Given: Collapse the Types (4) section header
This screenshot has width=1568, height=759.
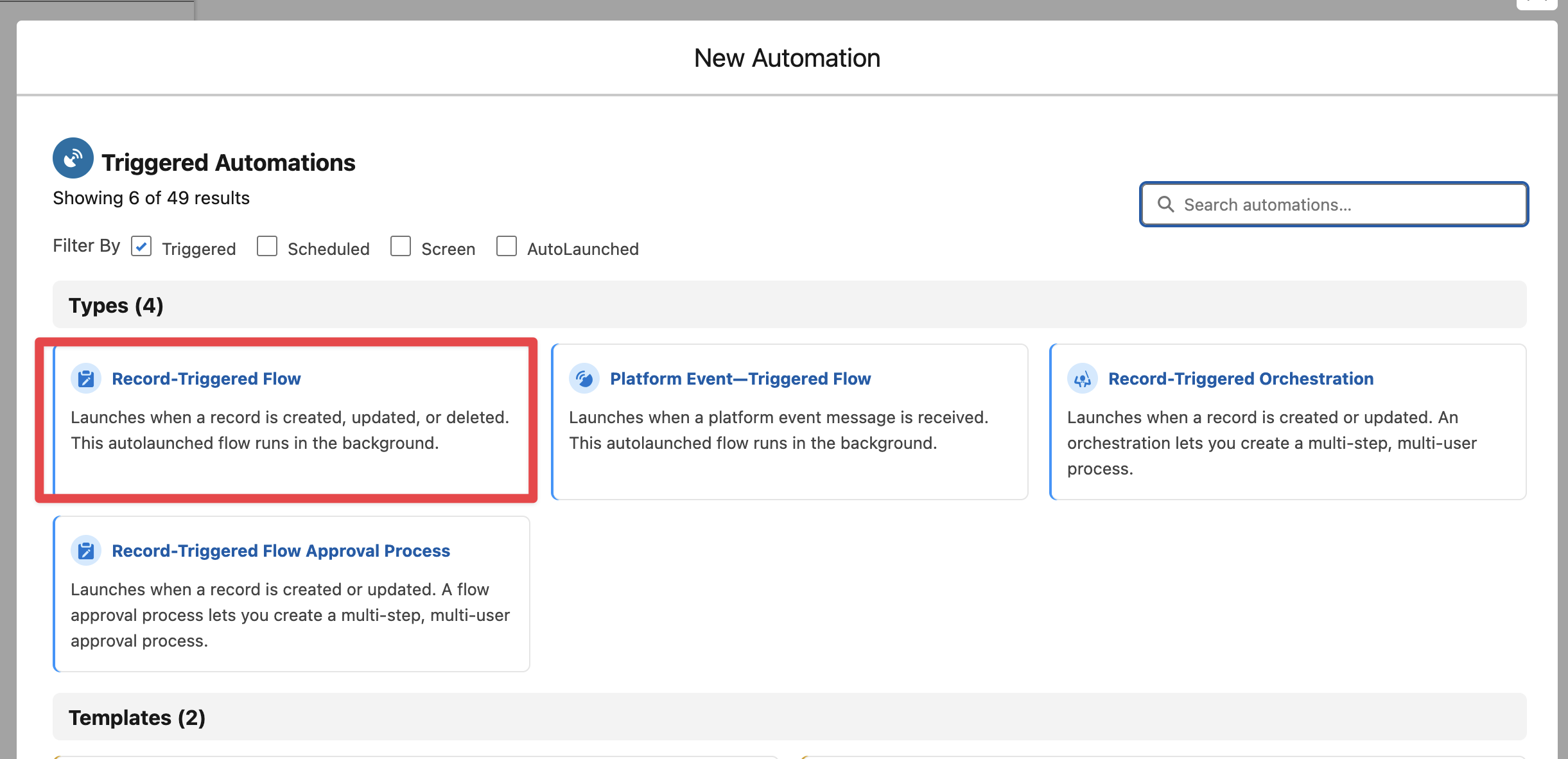Looking at the screenshot, I should click(116, 305).
